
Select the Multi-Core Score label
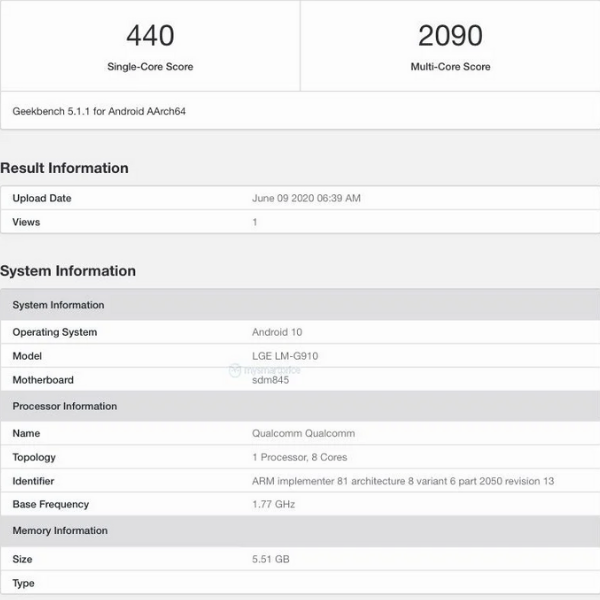[x=450, y=67]
